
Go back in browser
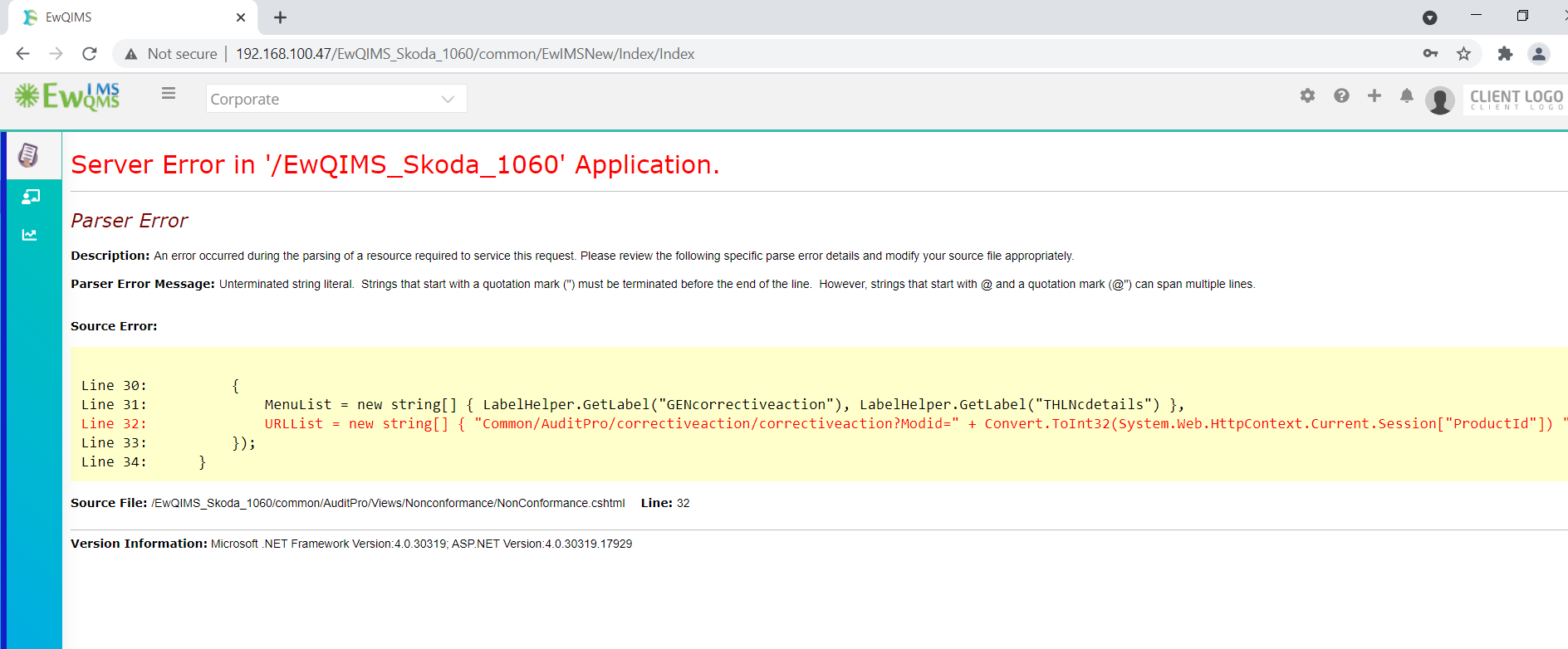point(22,53)
